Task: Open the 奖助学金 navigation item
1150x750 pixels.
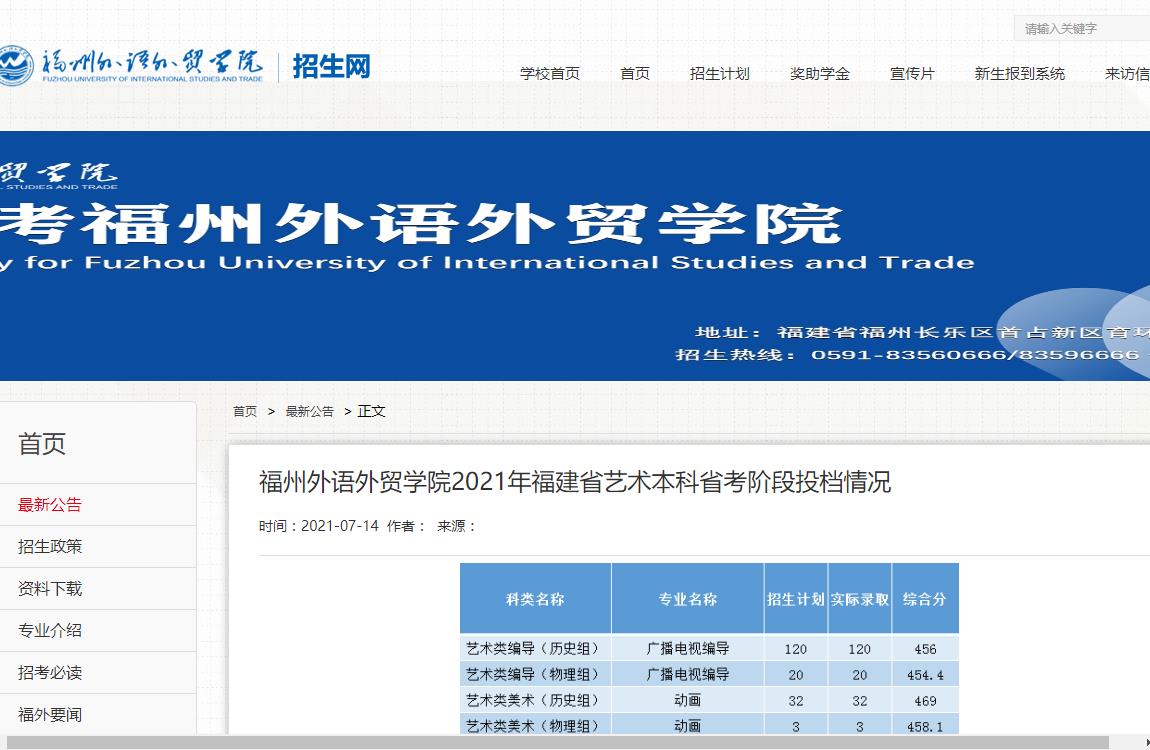Action: click(819, 73)
